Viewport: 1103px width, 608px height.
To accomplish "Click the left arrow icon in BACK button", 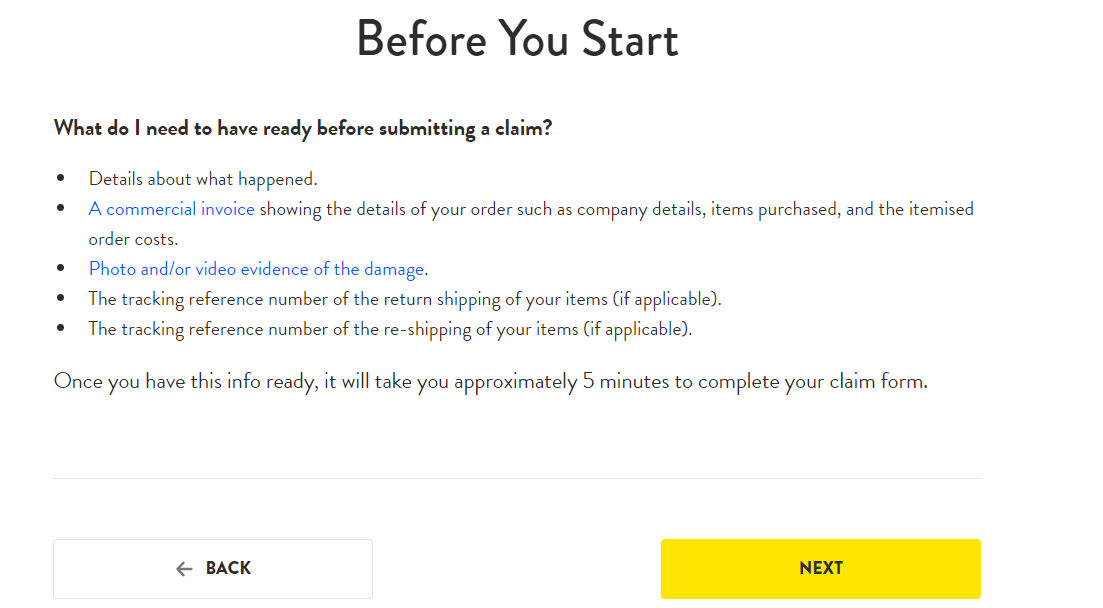I will point(184,569).
